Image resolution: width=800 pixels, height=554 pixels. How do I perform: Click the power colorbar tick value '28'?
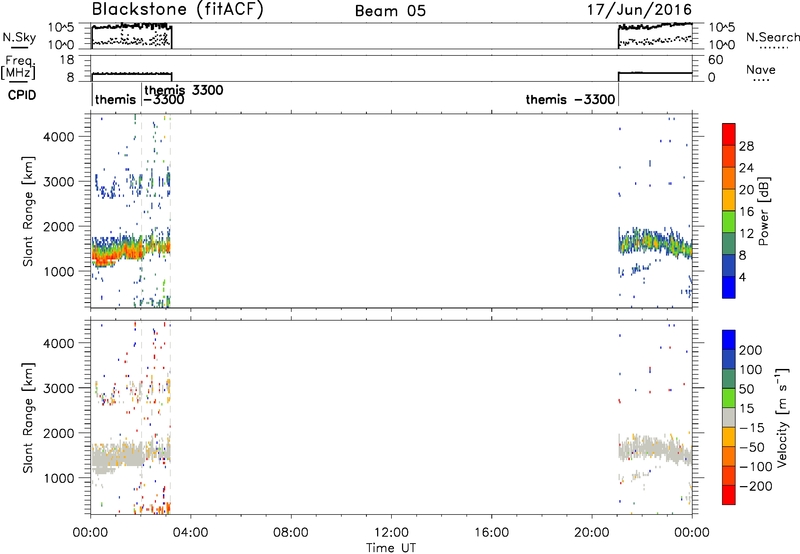[746, 146]
